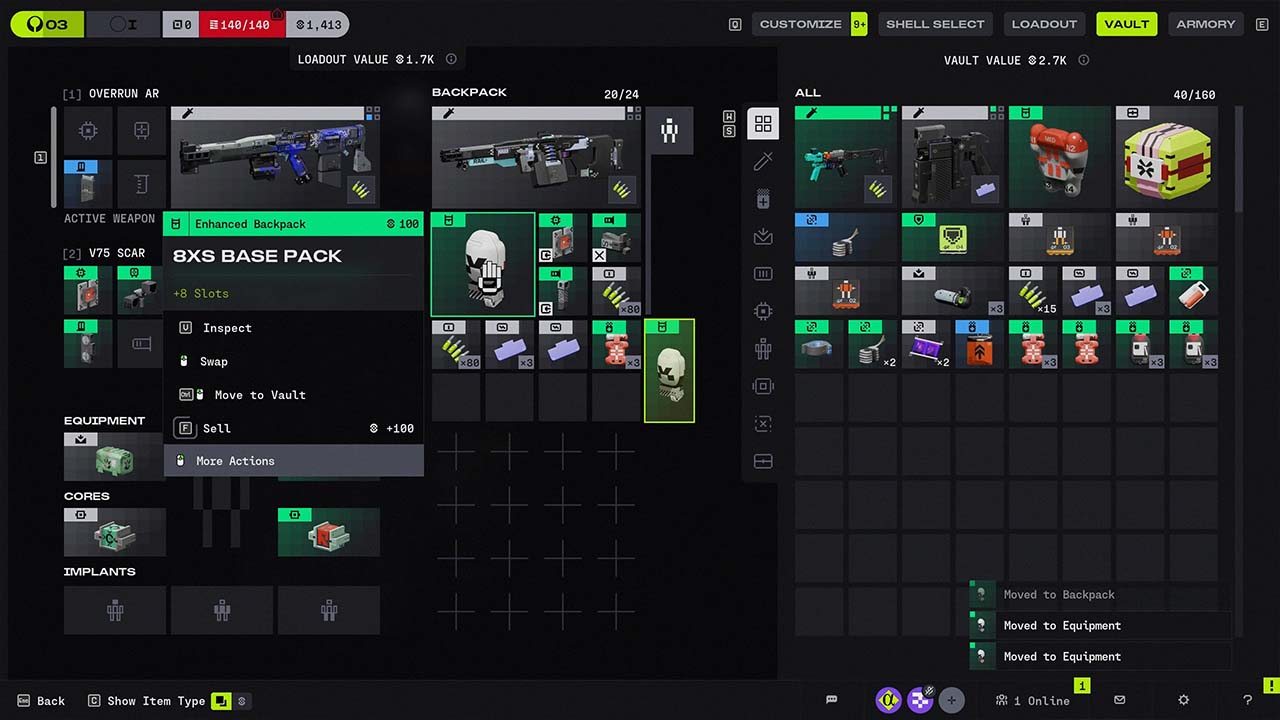Switch to the Armory tab
This screenshot has height=720, width=1280.
click(1205, 24)
